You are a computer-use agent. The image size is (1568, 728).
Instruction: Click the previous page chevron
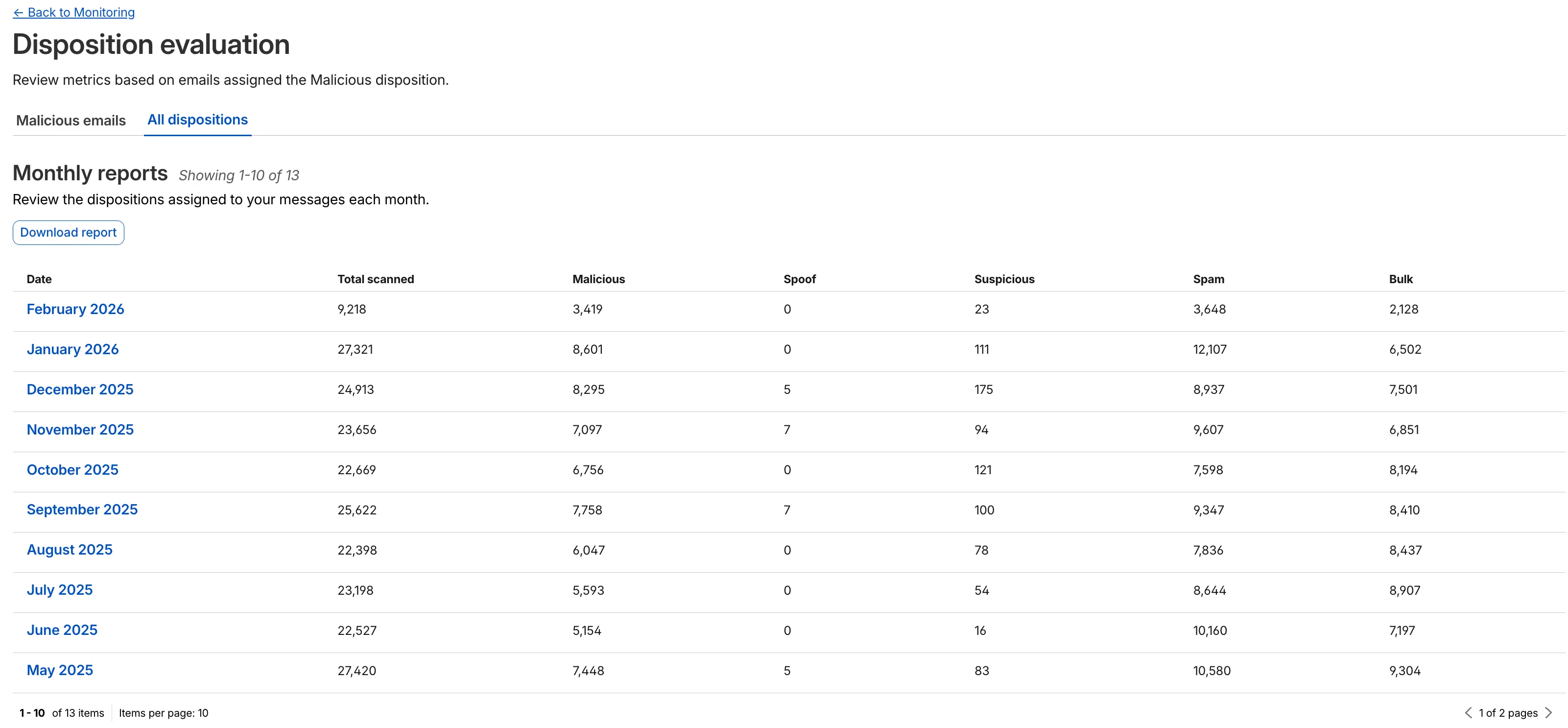click(1469, 712)
